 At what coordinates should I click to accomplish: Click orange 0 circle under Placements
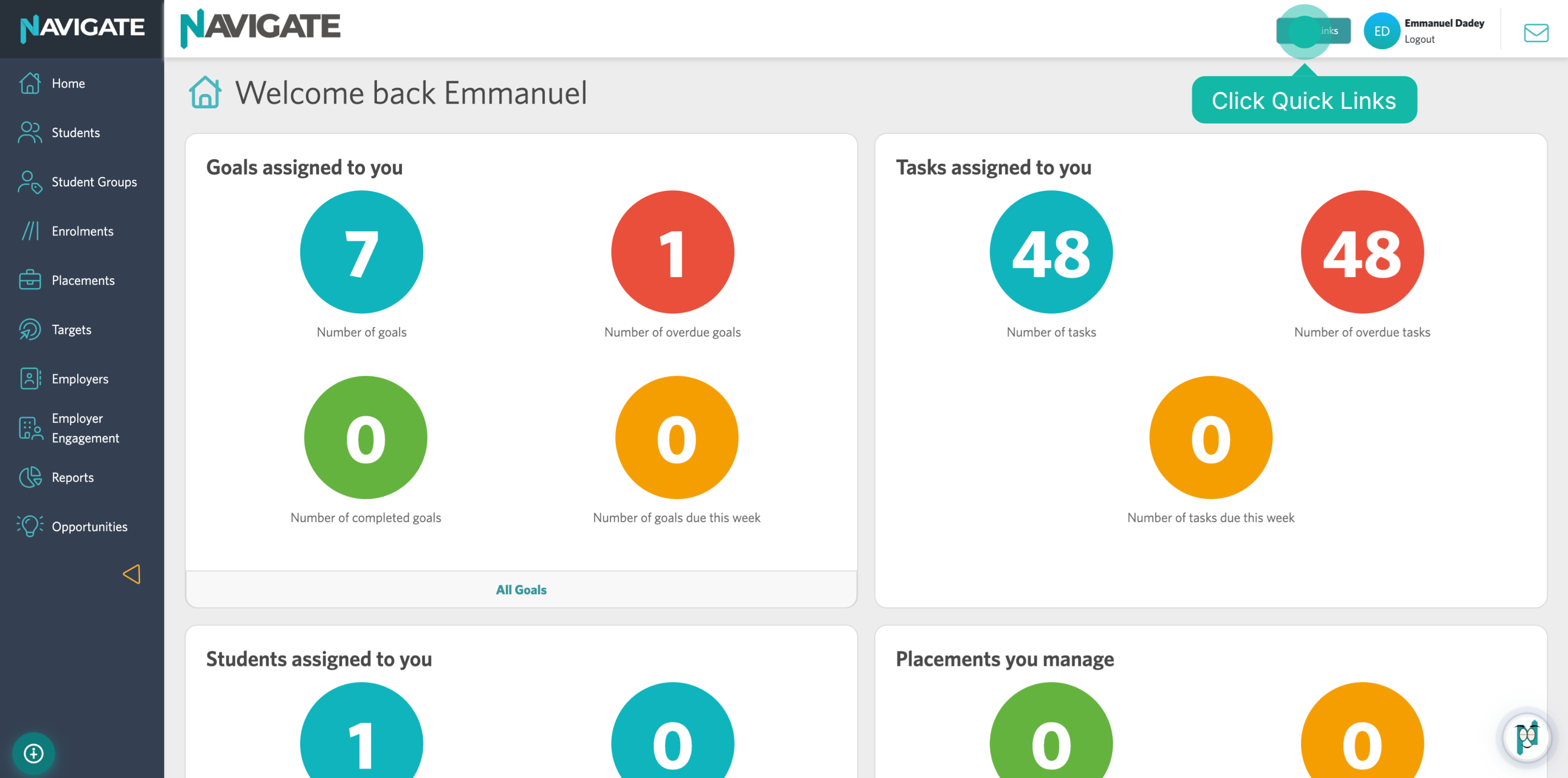1362,731
